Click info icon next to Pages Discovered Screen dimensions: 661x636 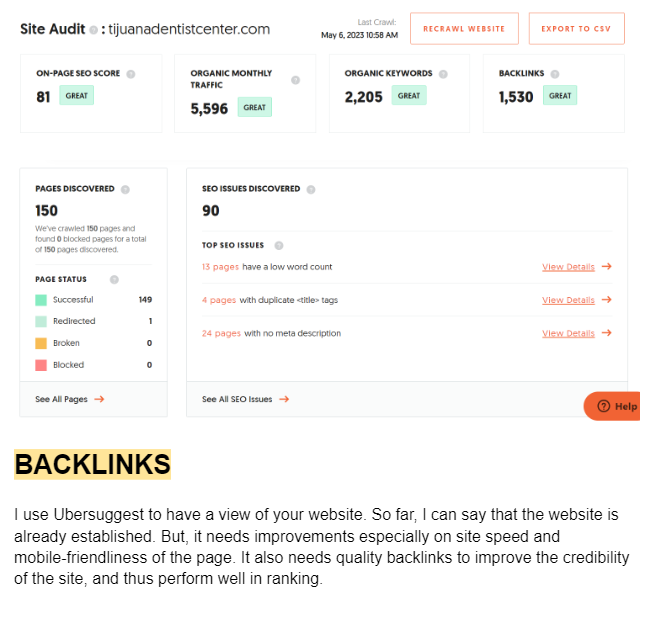coord(125,189)
